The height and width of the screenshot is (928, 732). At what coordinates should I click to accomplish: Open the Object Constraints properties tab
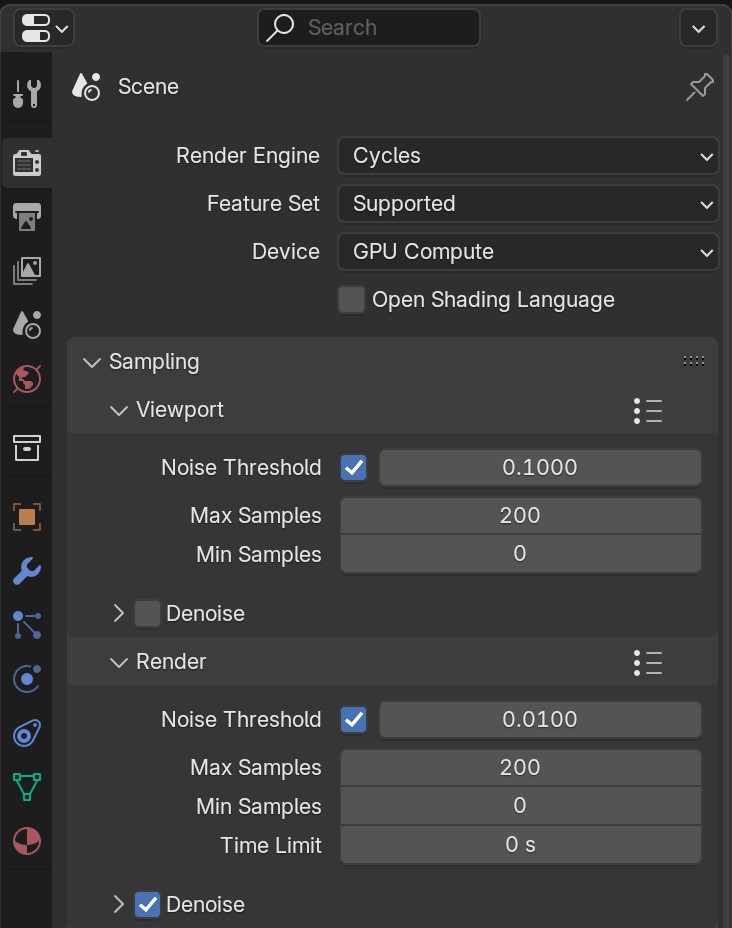(x=27, y=733)
